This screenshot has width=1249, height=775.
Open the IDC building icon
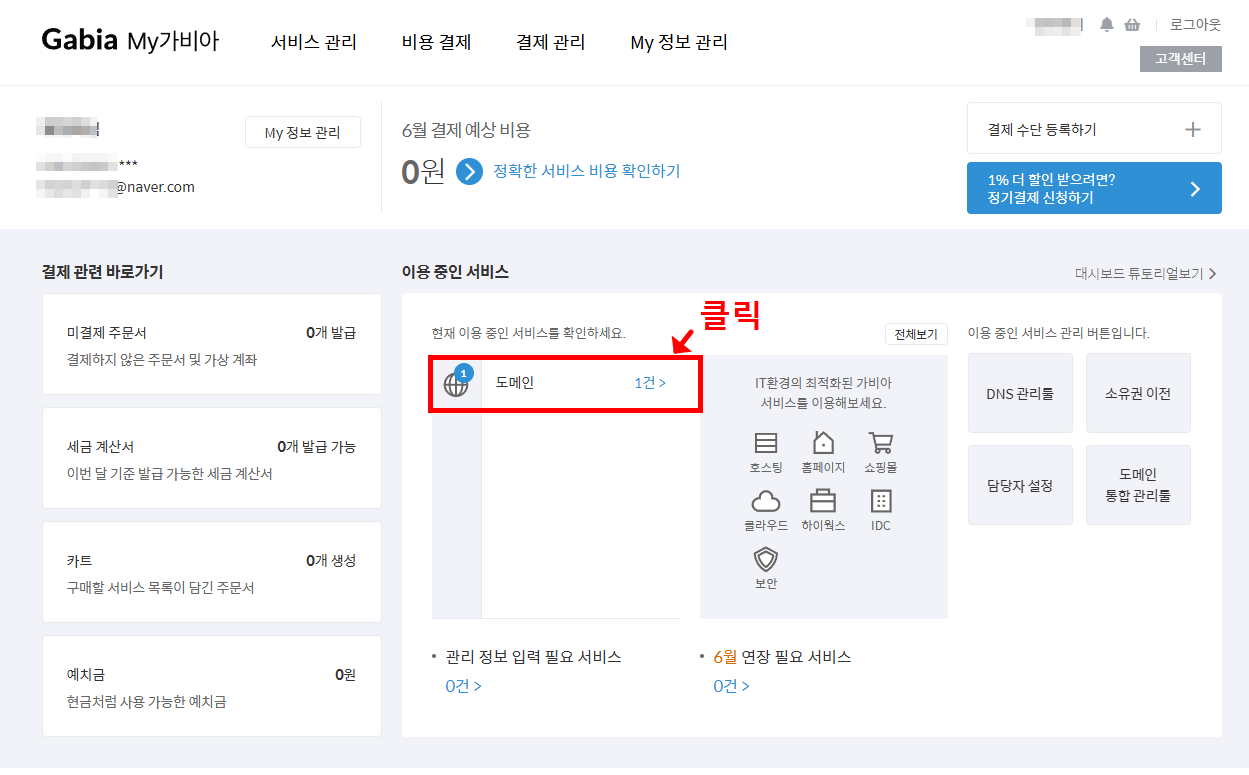point(881,501)
